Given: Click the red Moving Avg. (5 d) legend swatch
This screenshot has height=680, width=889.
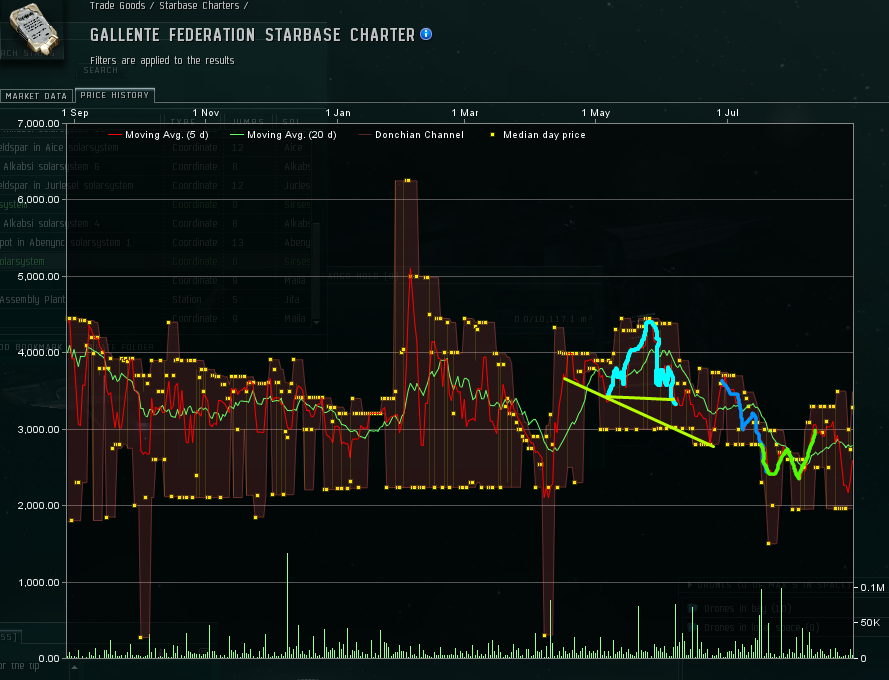Looking at the screenshot, I should [x=115, y=135].
